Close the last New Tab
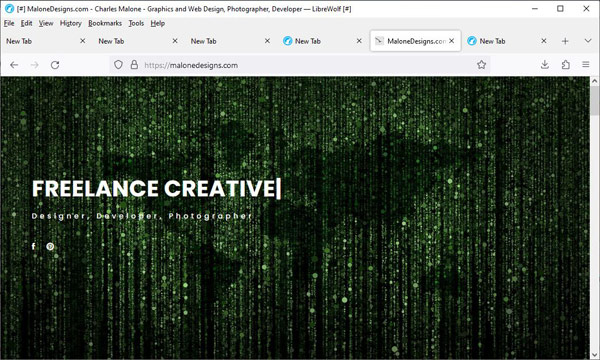The height and width of the screenshot is (360, 600). click(x=543, y=41)
